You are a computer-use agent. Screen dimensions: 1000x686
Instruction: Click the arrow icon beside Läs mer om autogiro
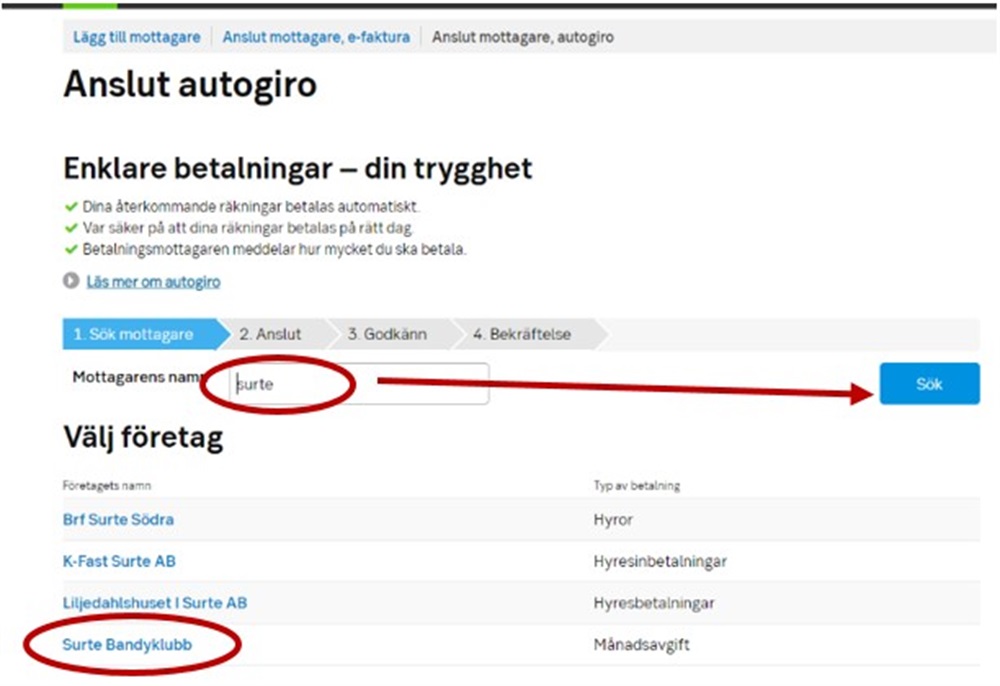[x=71, y=281]
